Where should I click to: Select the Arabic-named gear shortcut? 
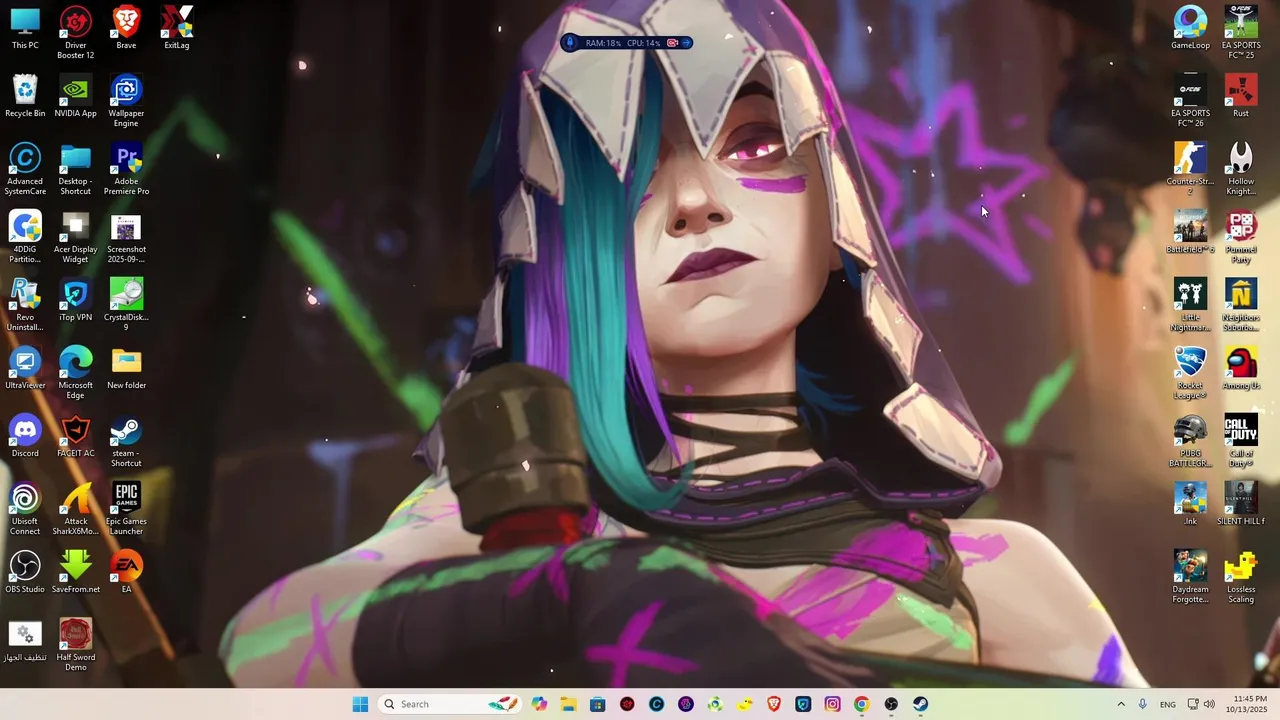(x=25, y=640)
